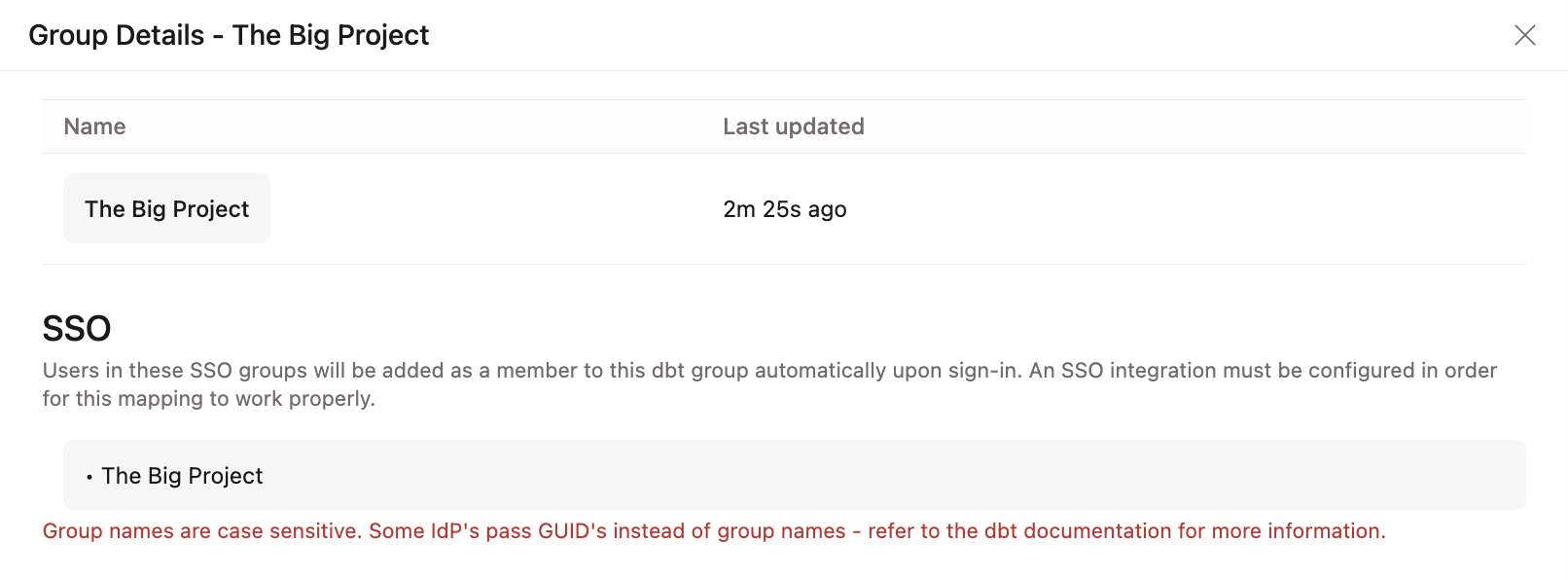Select the "The Big Project" group name chip

[166, 207]
